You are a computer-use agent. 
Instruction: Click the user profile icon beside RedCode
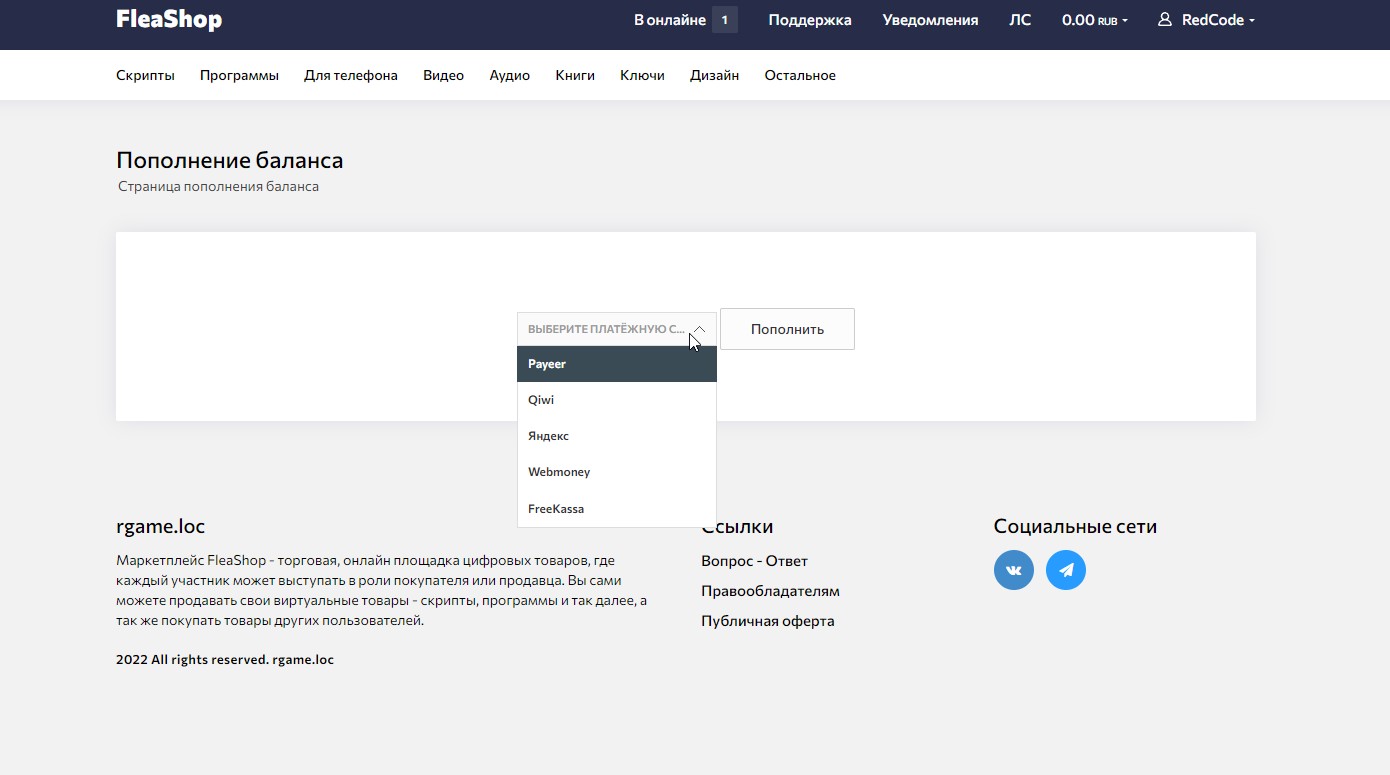click(x=1164, y=20)
